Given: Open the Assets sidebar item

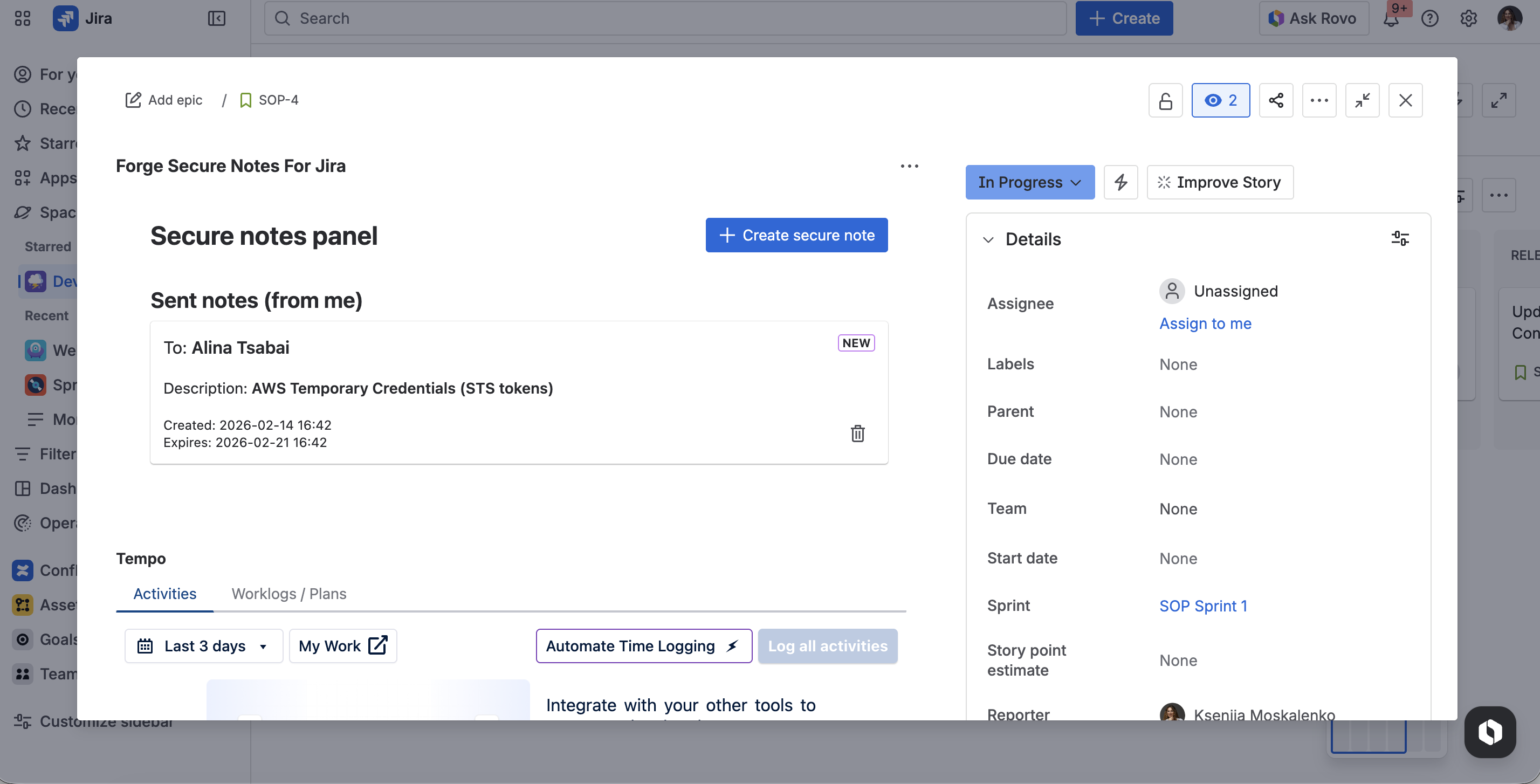Looking at the screenshot, I should coord(45,606).
